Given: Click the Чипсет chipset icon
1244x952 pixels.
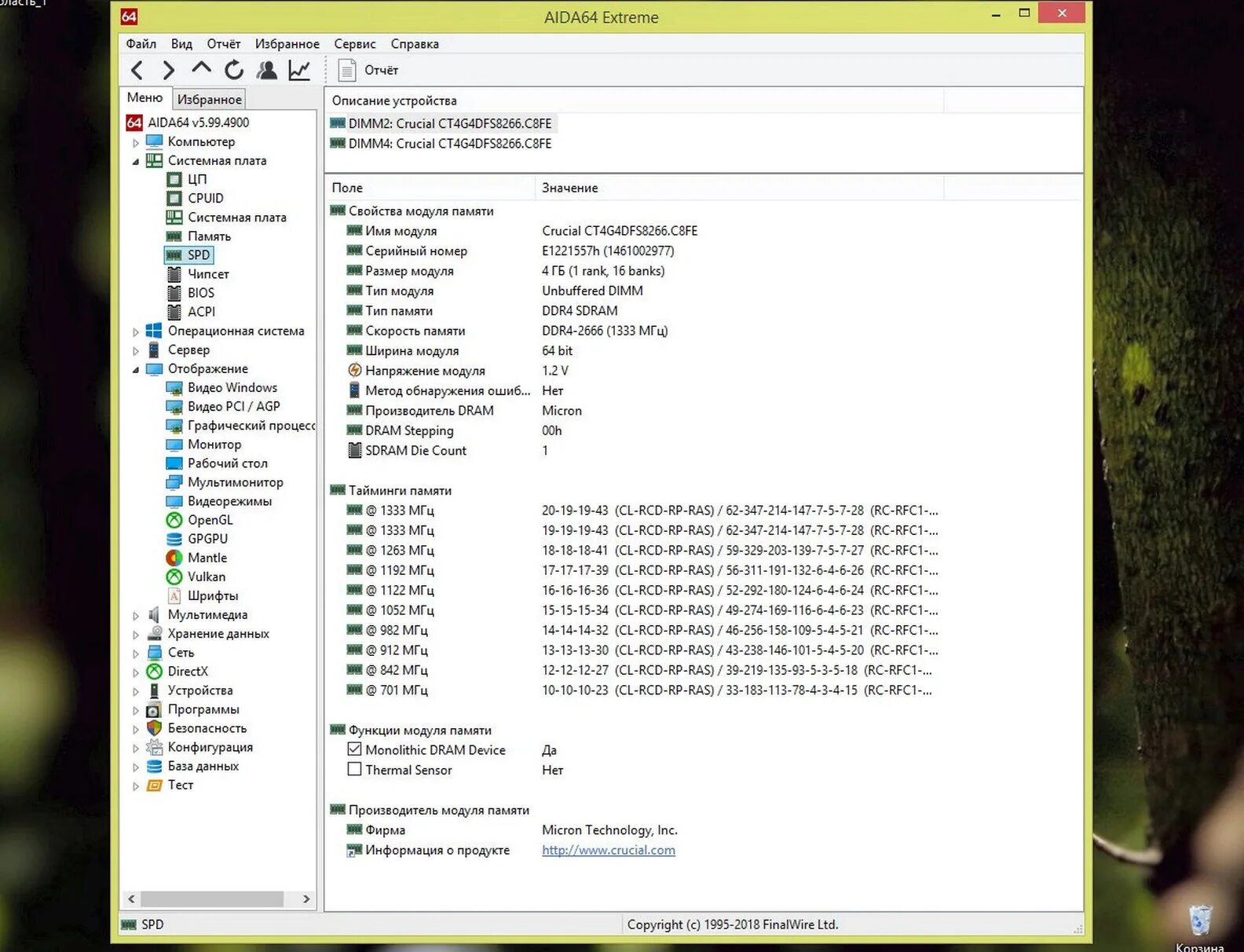Looking at the screenshot, I should point(174,274).
